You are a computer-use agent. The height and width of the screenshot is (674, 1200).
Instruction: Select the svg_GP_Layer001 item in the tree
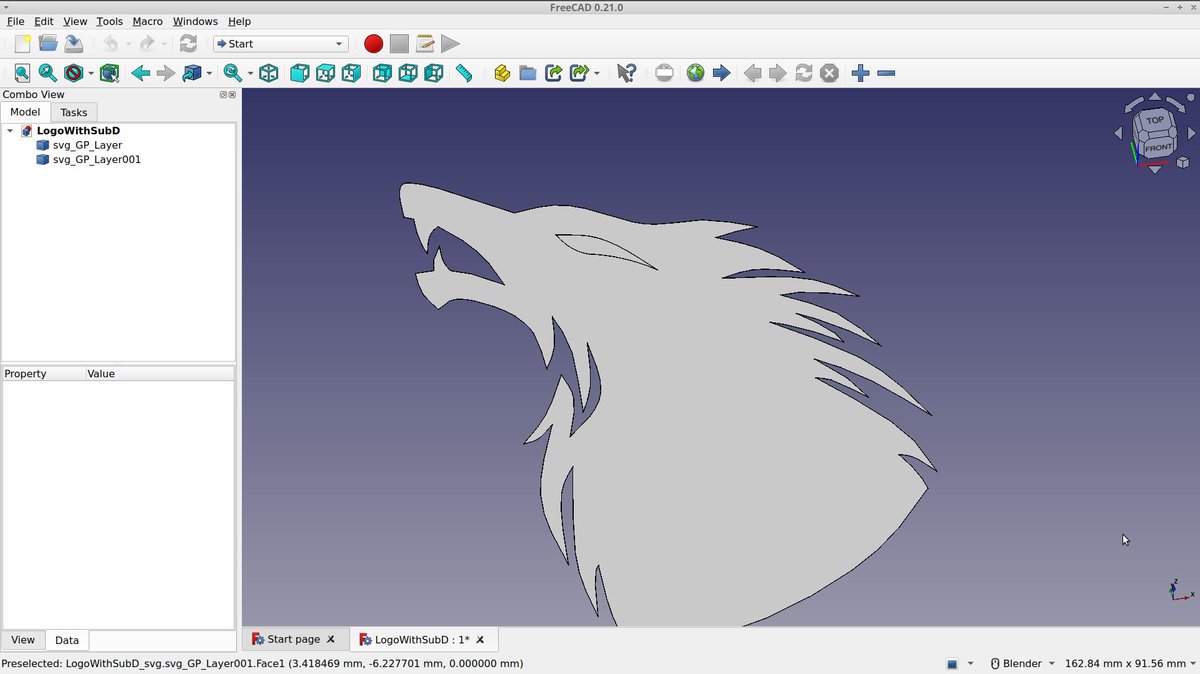[98, 159]
